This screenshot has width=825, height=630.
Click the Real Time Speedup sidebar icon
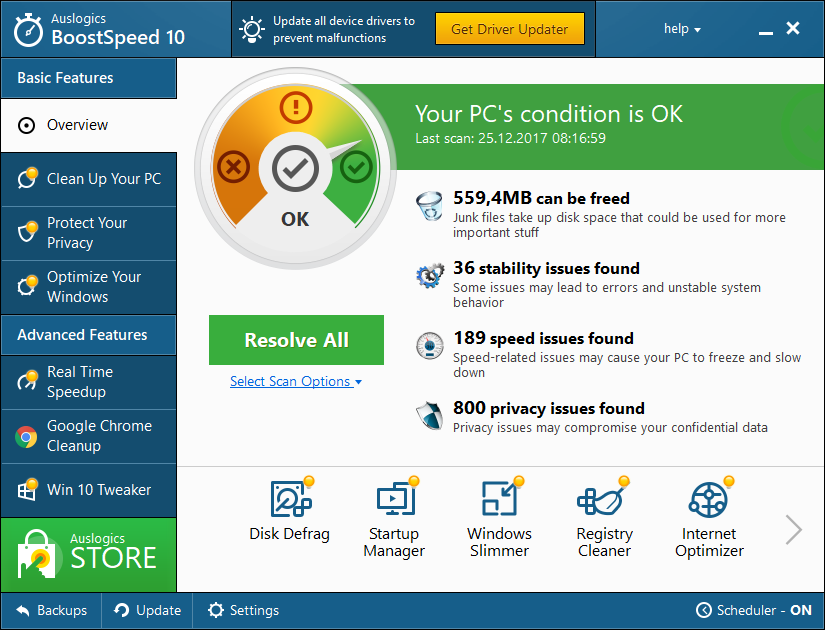[x=27, y=379]
